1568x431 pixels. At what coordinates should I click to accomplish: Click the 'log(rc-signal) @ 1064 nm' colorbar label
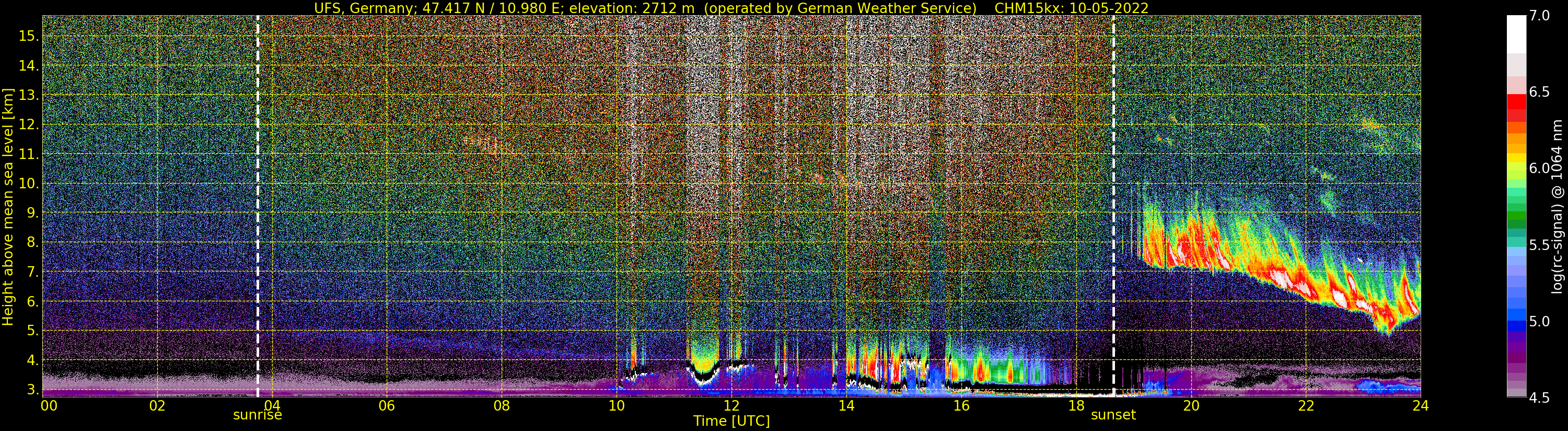click(x=1558, y=206)
